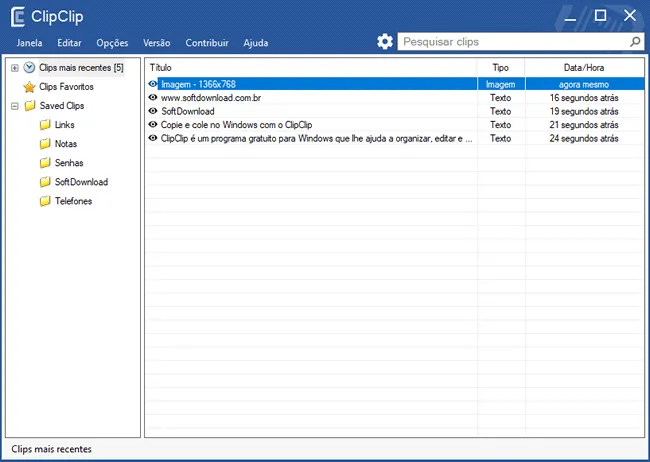Open the Opções menu
This screenshot has width=650, height=462.
coord(112,43)
